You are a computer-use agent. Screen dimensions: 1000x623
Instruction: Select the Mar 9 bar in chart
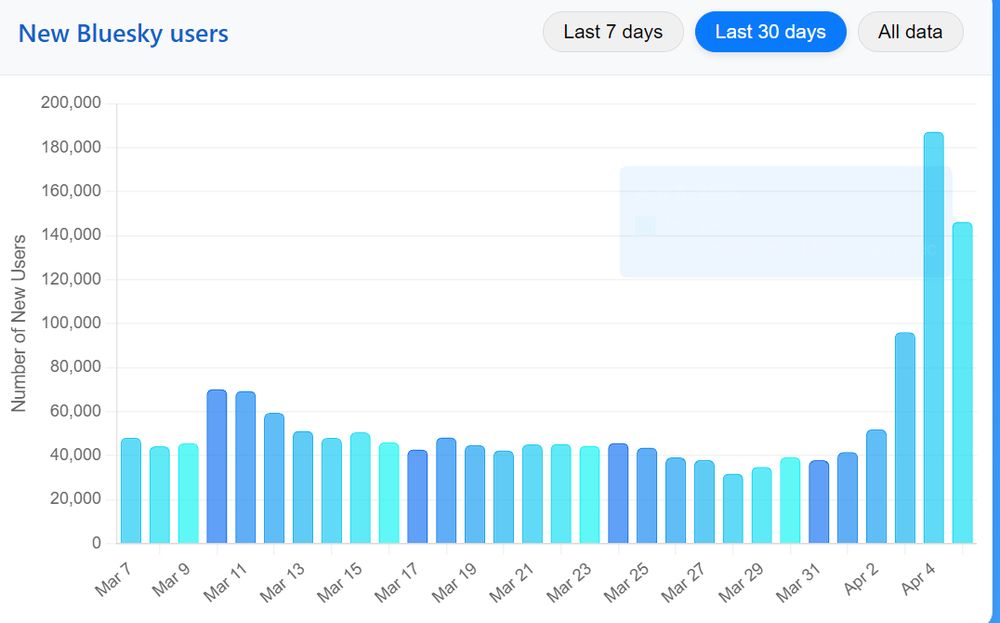188,494
